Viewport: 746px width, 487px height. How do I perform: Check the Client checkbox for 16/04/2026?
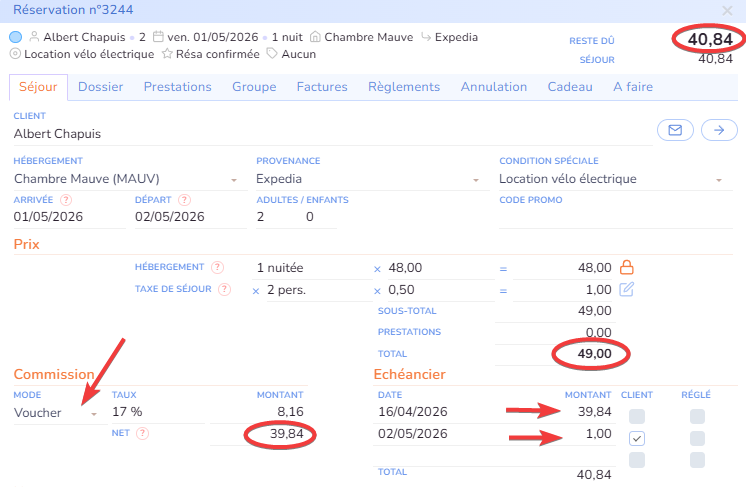pos(637,416)
